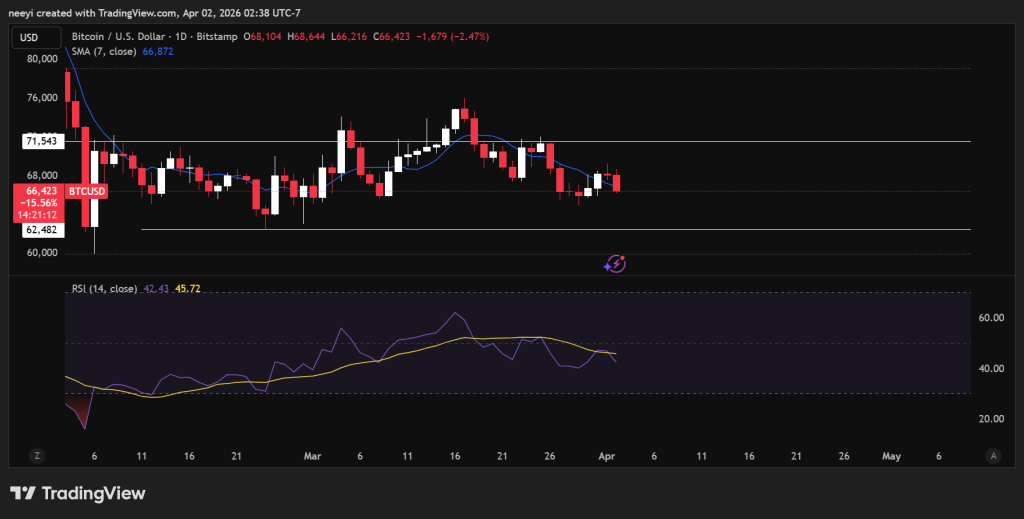1024x519 pixels.
Task: Select the RSI (14, close) indicator legend
Action: tap(105, 289)
